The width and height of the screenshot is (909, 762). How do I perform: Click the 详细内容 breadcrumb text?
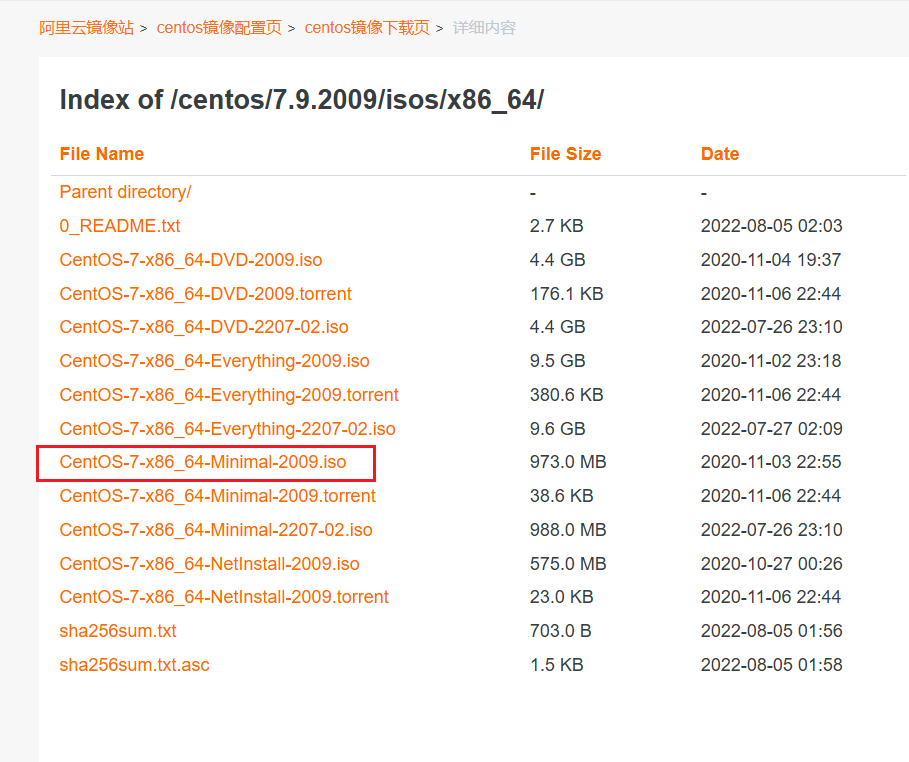[x=484, y=28]
